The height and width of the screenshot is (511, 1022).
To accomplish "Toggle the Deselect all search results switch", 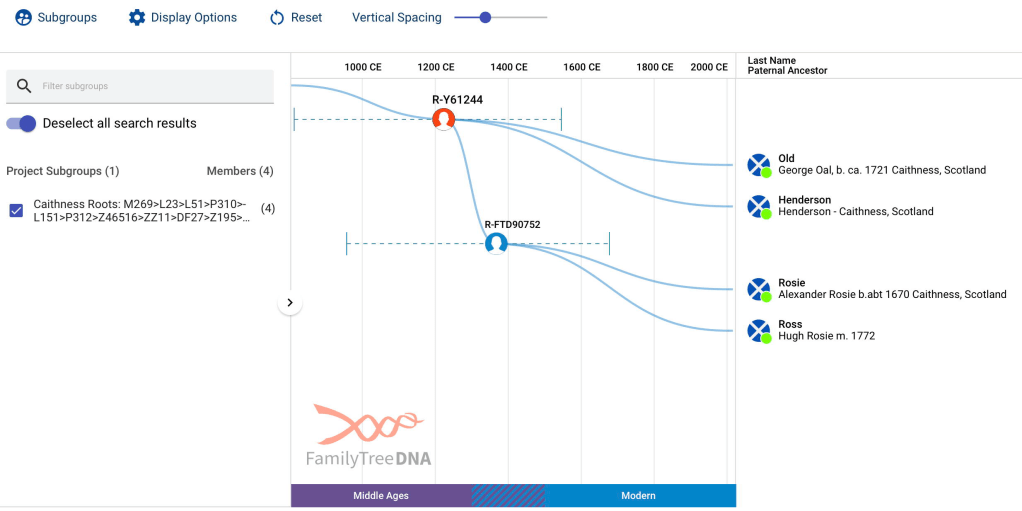I will [22, 123].
